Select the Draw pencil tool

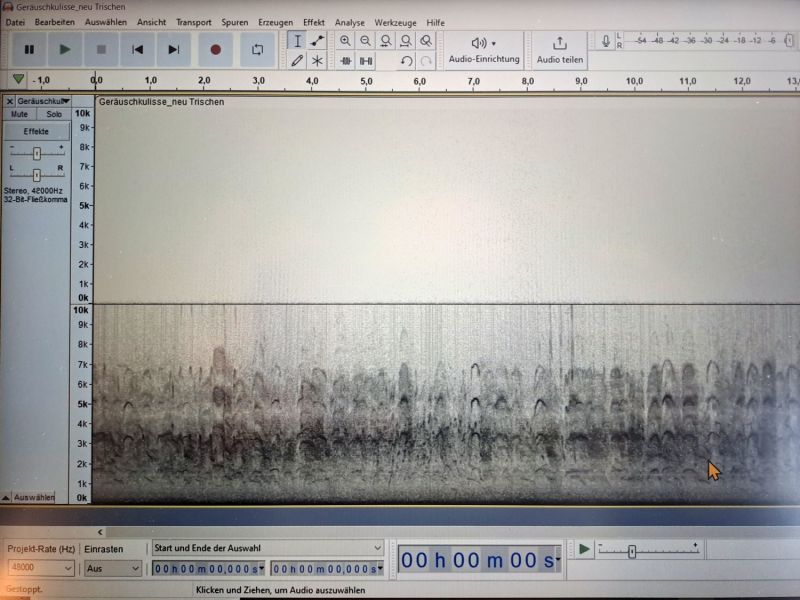click(x=297, y=61)
